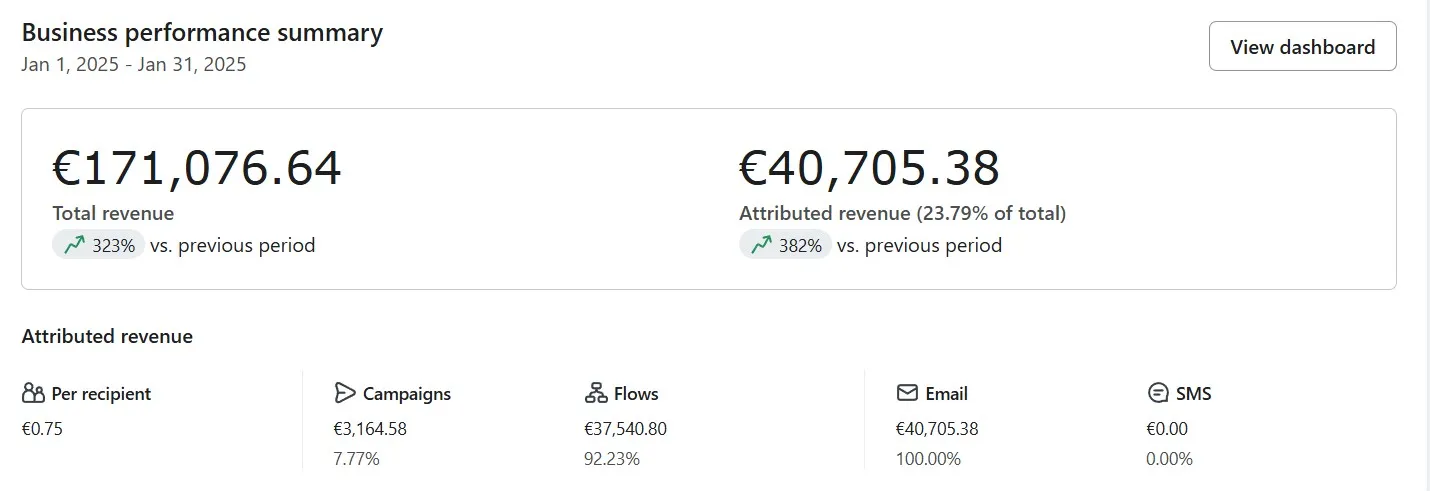Click the €0.75 per recipient value

coord(42,429)
